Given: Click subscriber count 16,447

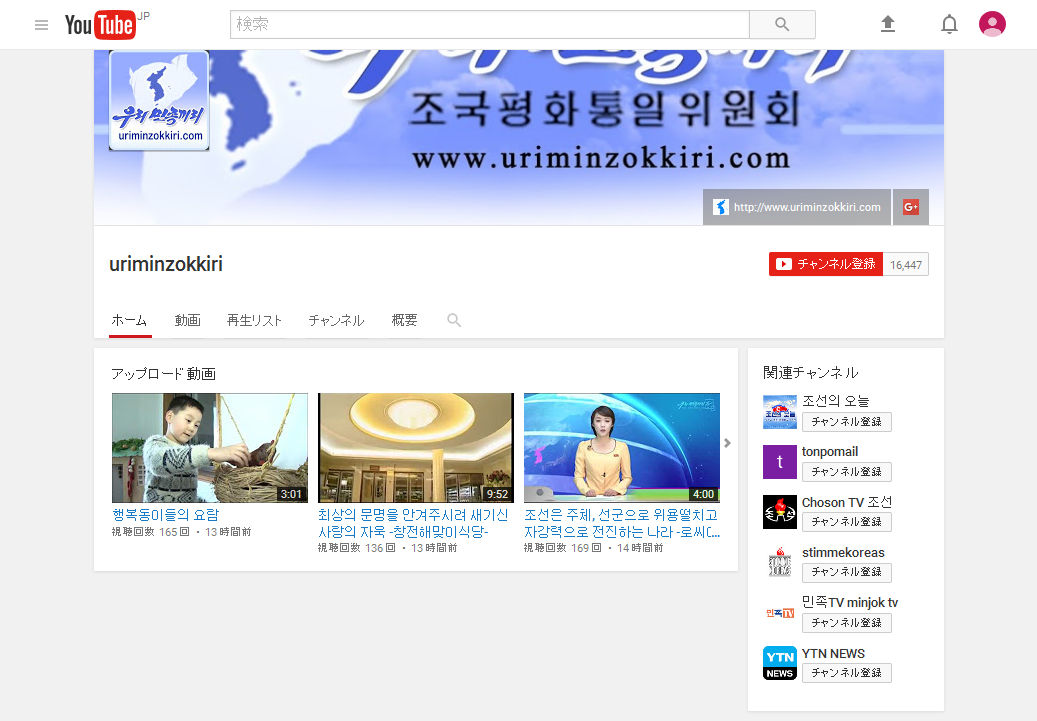Looking at the screenshot, I should 905,265.
